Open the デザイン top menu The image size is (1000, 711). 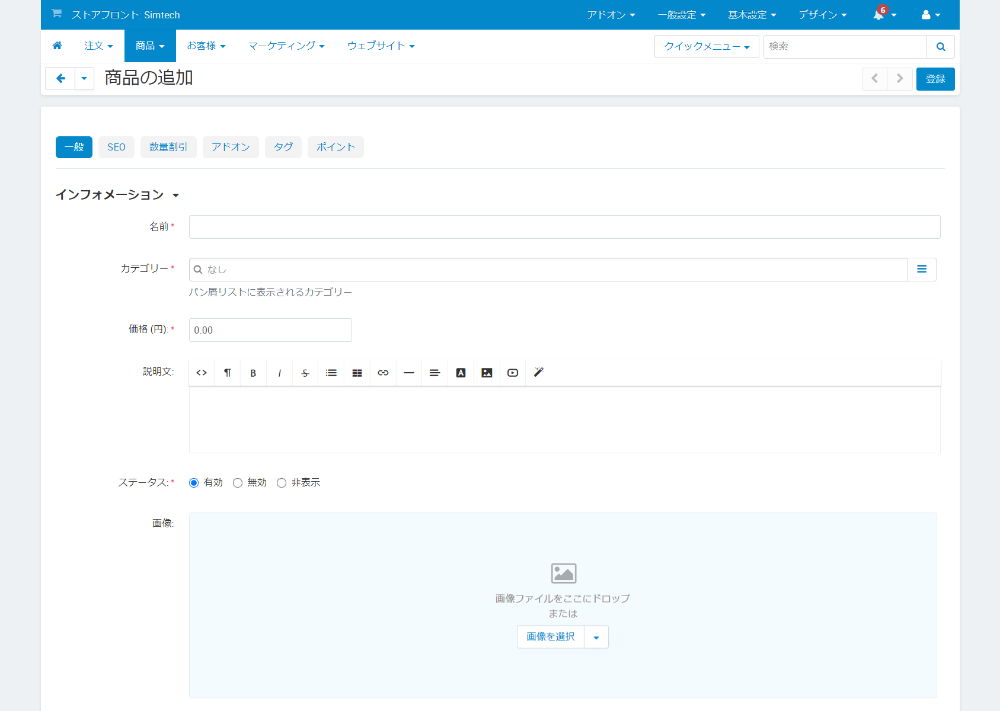pyautogui.click(x=822, y=15)
